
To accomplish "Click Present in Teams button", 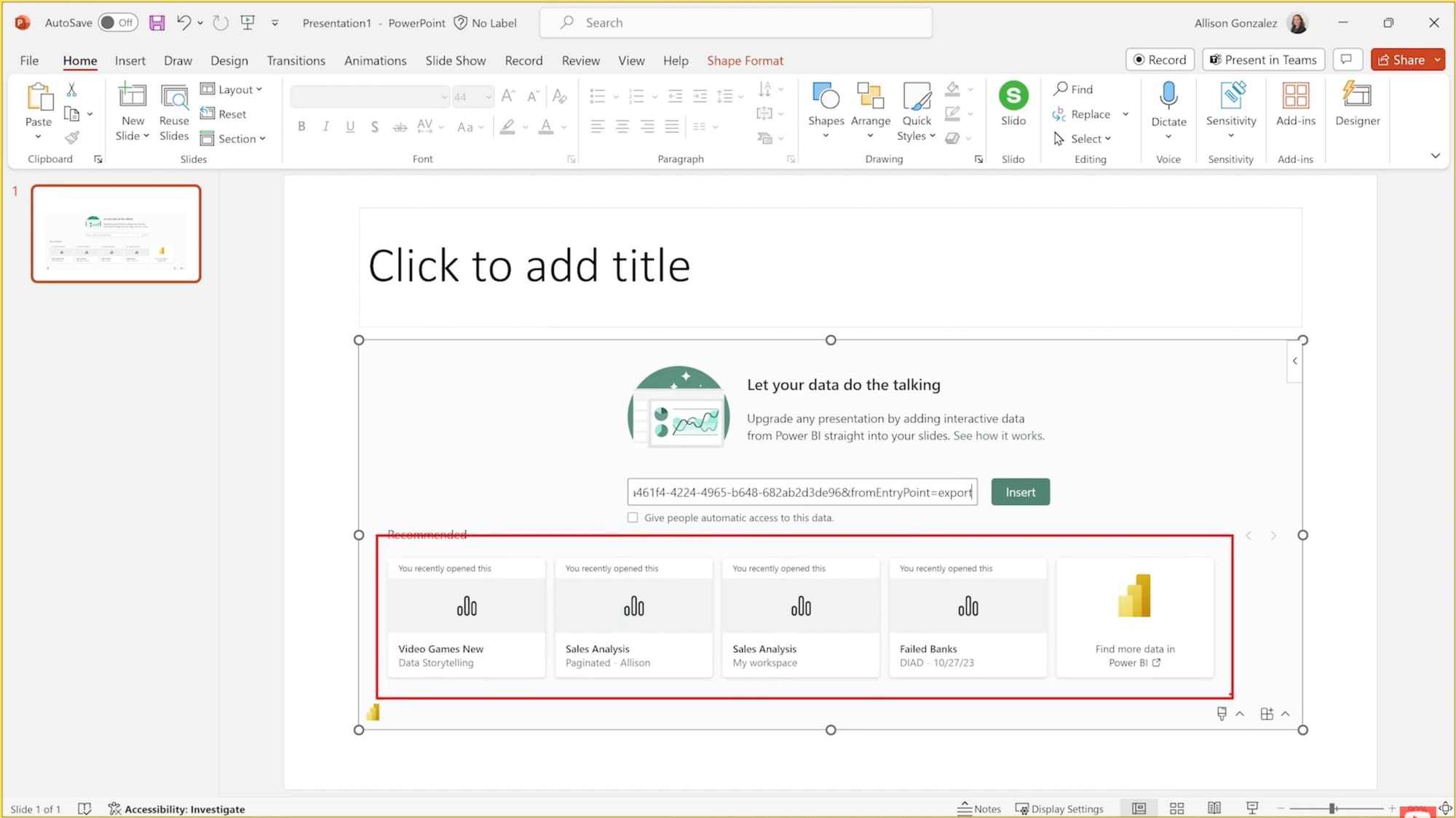I will click(x=1263, y=60).
